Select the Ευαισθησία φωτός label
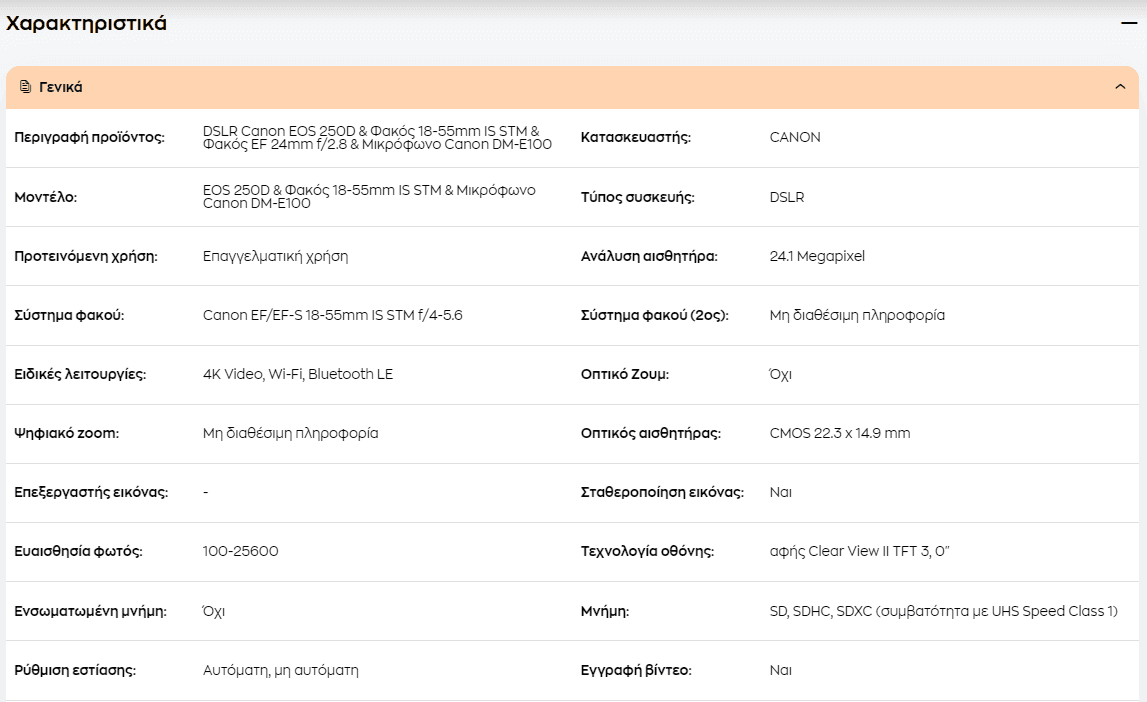This screenshot has width=1147, height=702. (78, 551)
